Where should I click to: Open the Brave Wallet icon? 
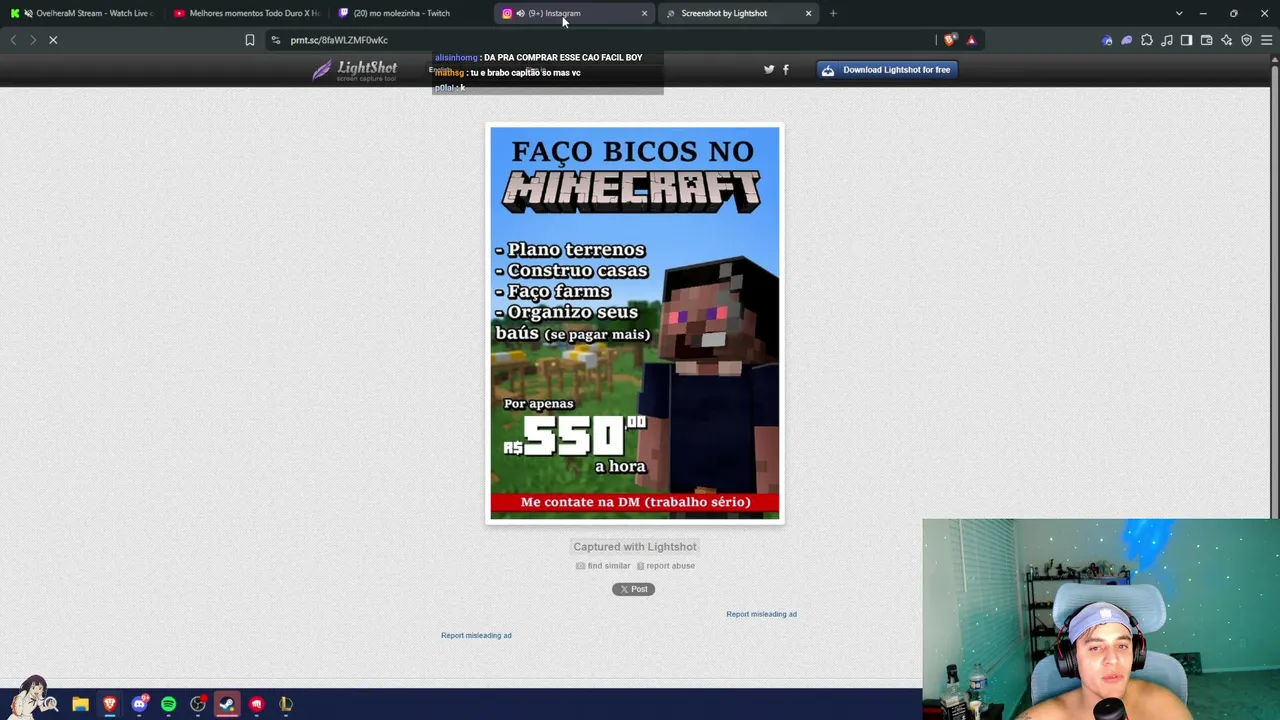click(1207, 40)
